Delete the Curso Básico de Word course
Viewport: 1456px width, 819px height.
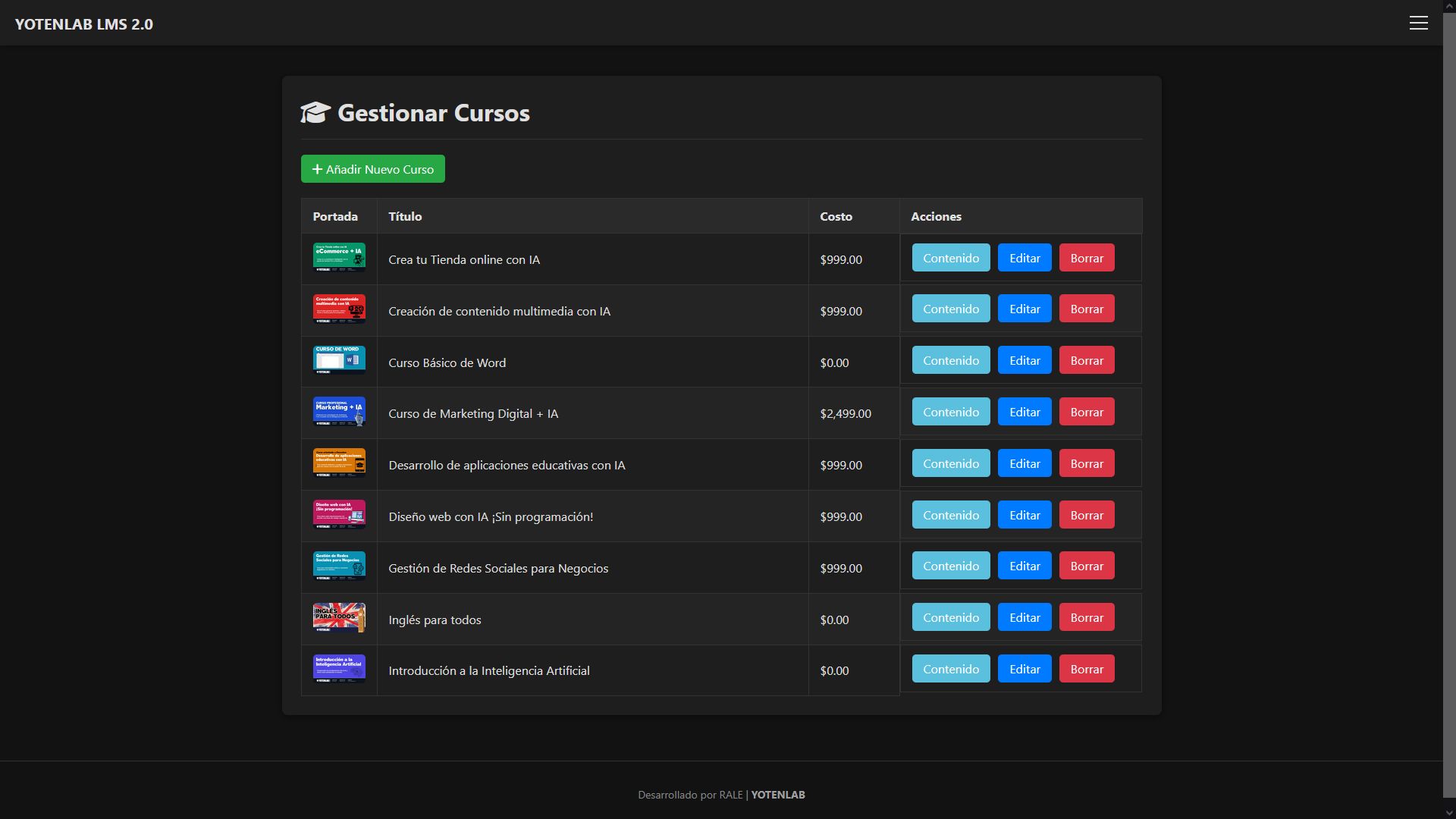click(x=1086, y=360)
